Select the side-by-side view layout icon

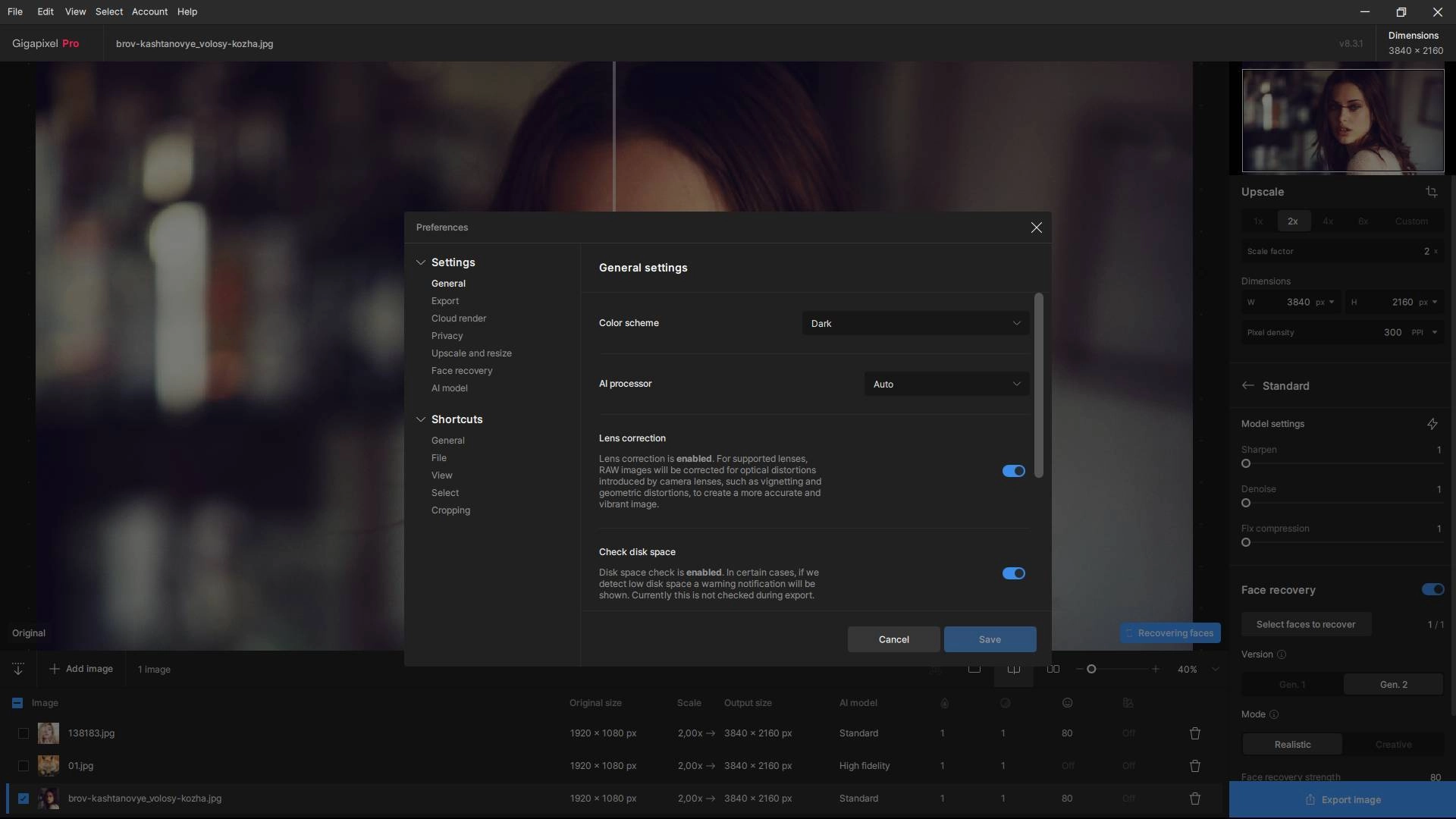[1053, 669]
